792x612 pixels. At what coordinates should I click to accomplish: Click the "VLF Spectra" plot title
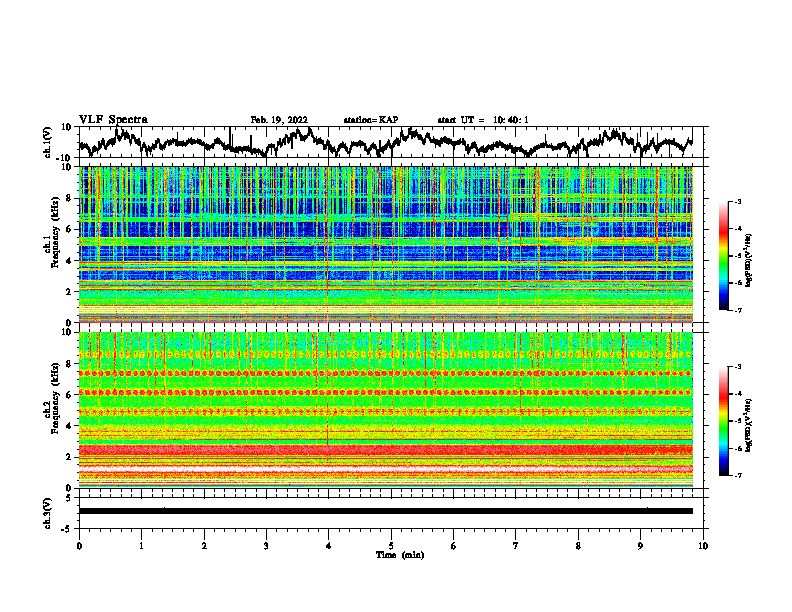click(x=113, y=120)
